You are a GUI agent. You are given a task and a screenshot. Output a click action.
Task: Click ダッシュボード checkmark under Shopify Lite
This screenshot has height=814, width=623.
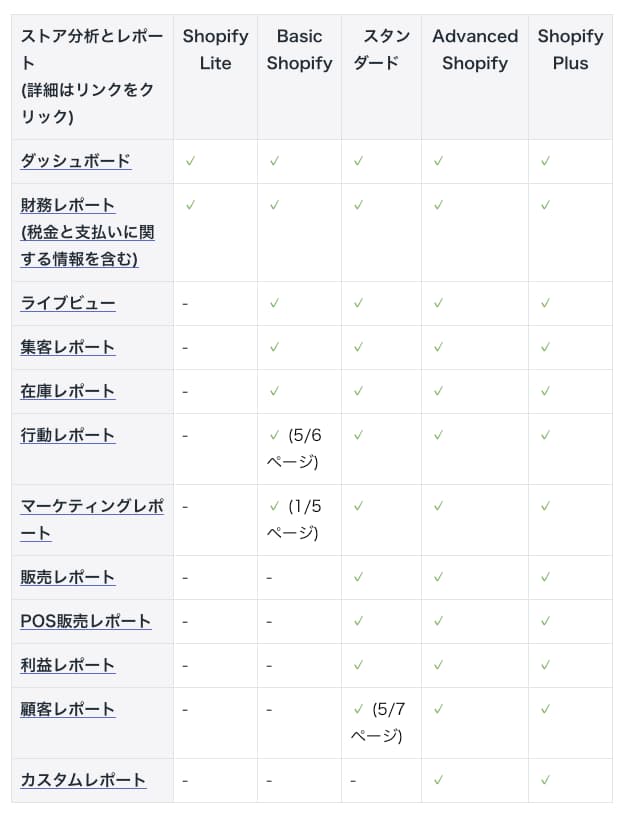coord(190,161)
